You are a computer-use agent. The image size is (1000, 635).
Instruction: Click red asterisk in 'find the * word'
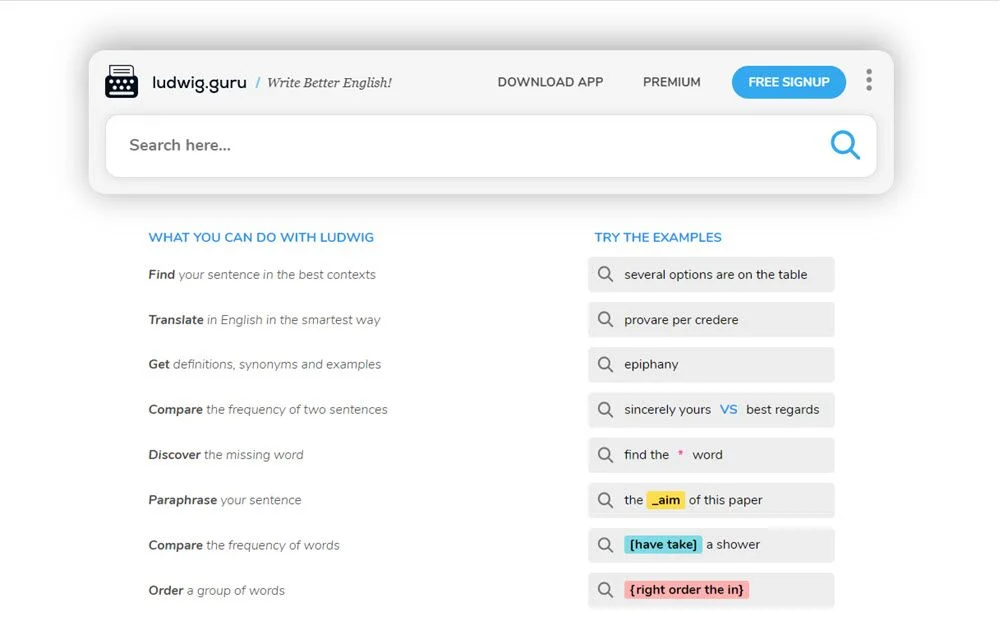[x=680, y=453]
